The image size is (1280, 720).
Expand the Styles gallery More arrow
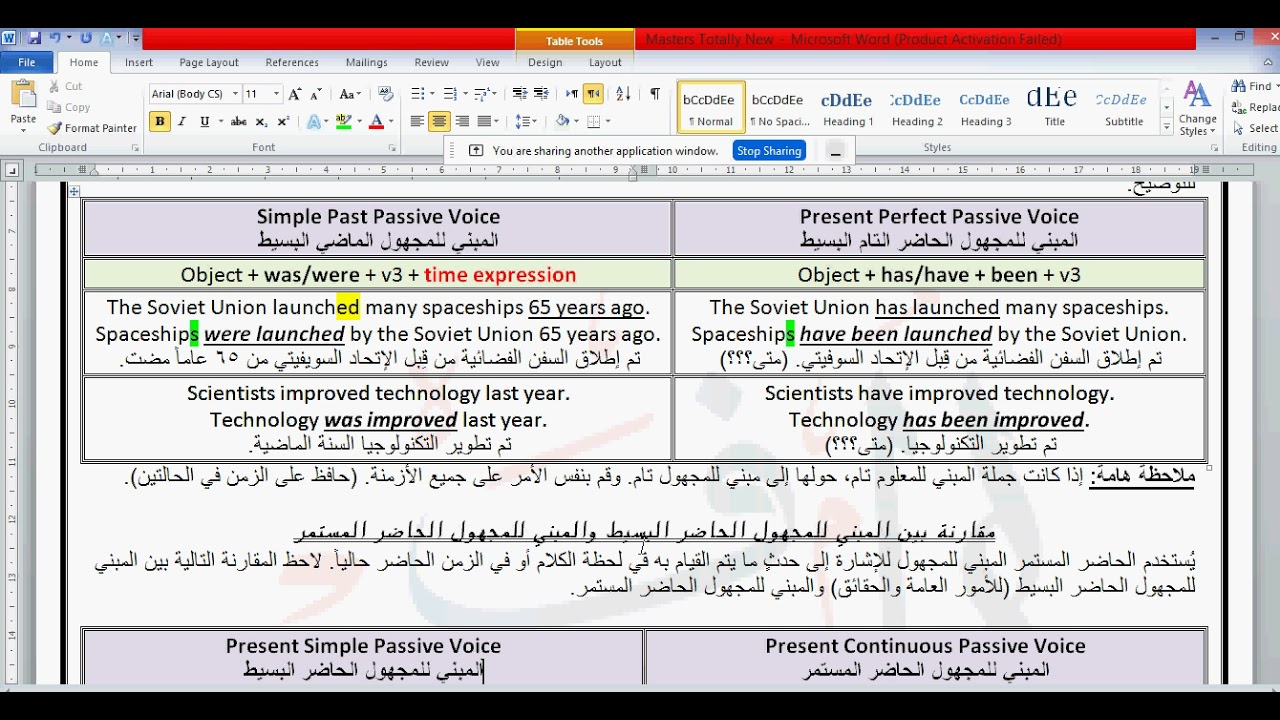pos(1167,128)
